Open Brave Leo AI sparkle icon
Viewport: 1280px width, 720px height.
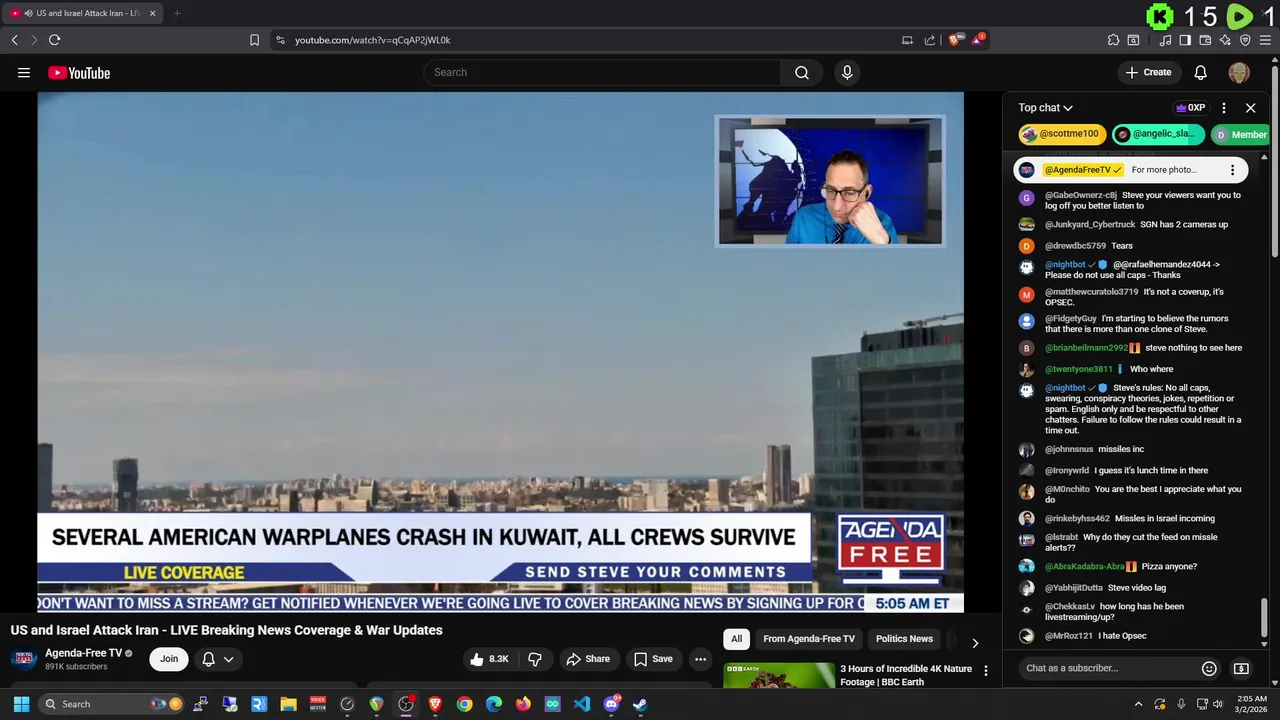coord(1225,40)
